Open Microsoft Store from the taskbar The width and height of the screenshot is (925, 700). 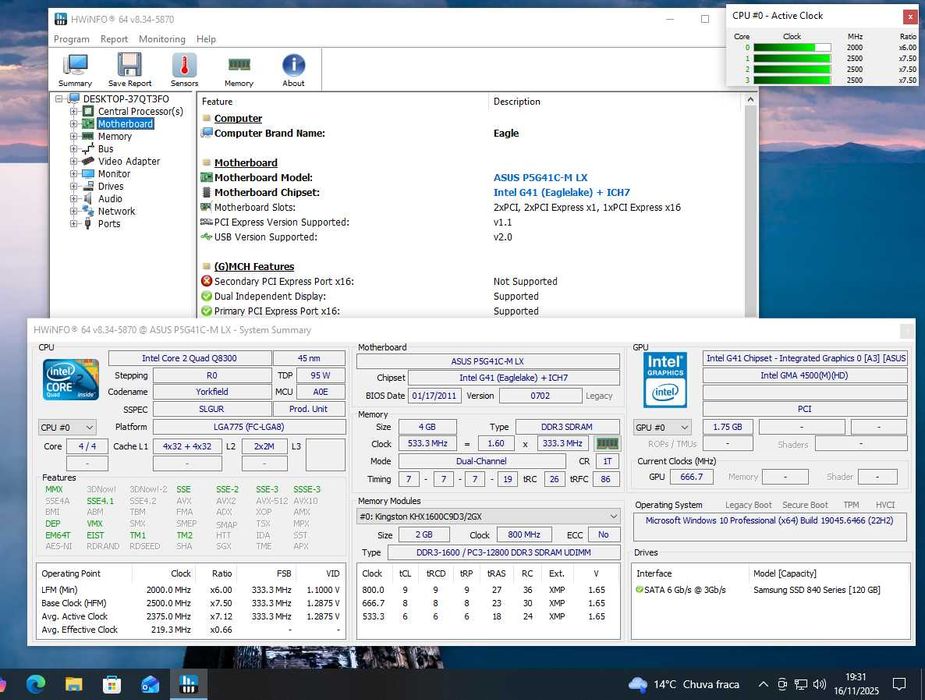111,684
